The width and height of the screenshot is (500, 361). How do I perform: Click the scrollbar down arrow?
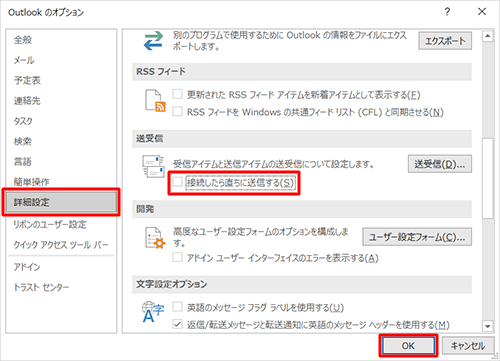488,326
